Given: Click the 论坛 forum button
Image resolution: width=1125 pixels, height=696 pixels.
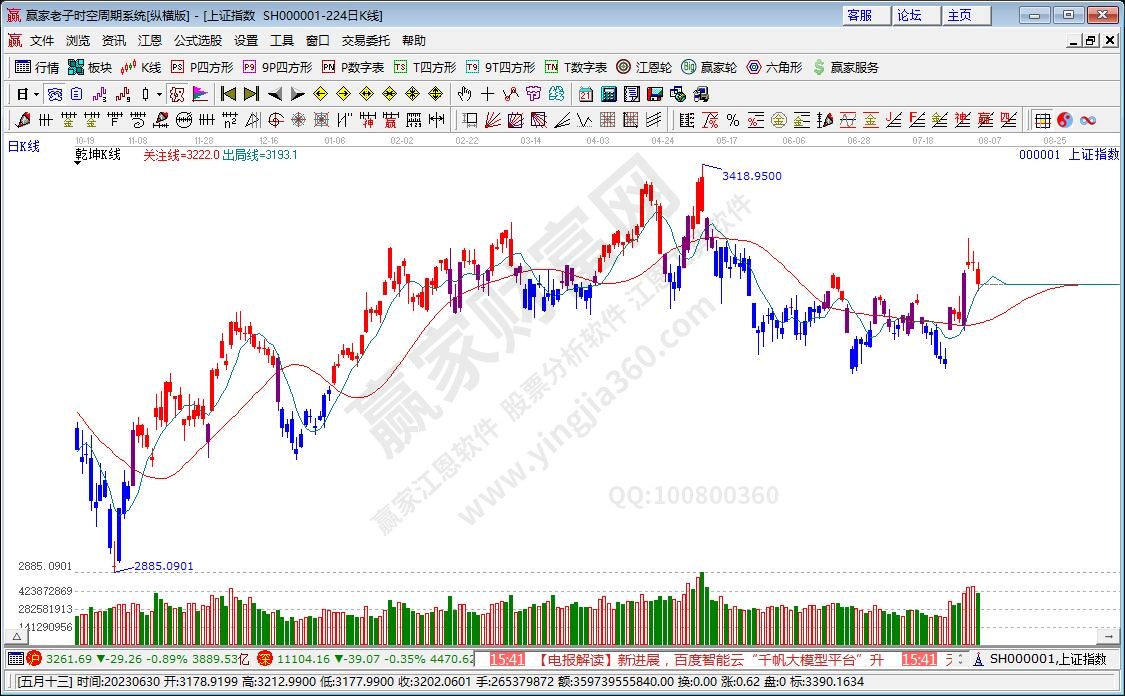Looking at the screenshot, I should tap(909, 15).
